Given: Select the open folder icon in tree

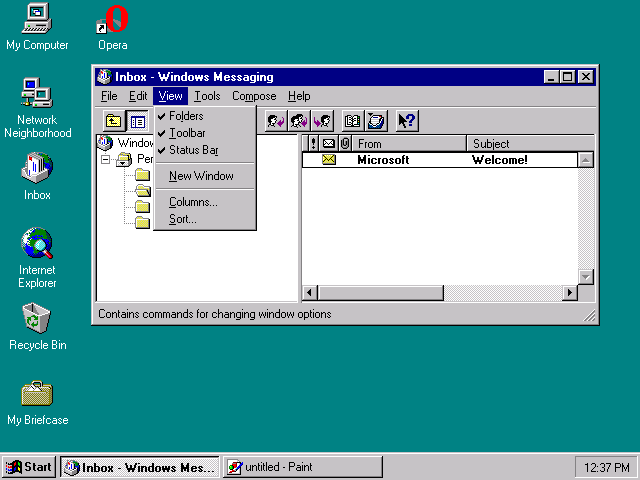Looking at the screenshot, I should [x=143, y=191].
